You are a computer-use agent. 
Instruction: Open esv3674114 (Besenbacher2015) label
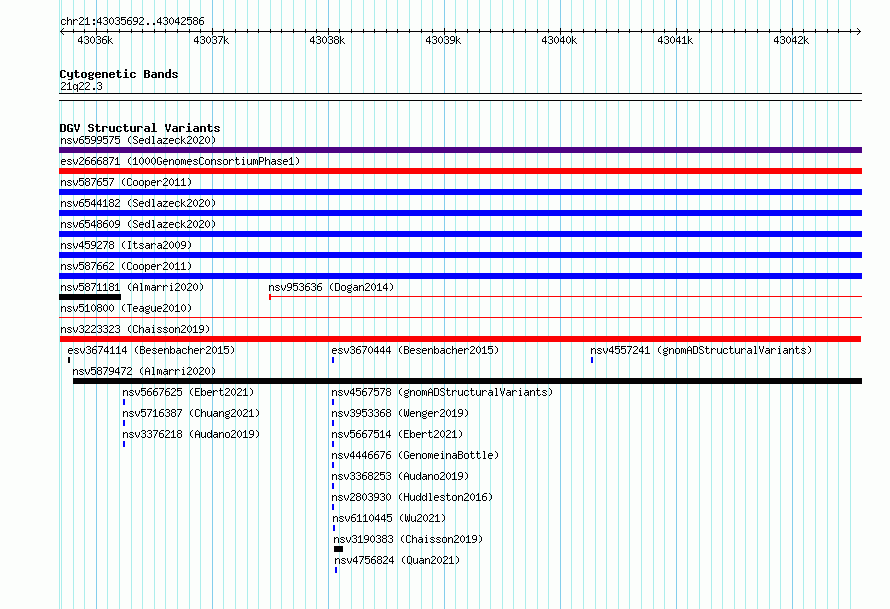tap(151, 350)
